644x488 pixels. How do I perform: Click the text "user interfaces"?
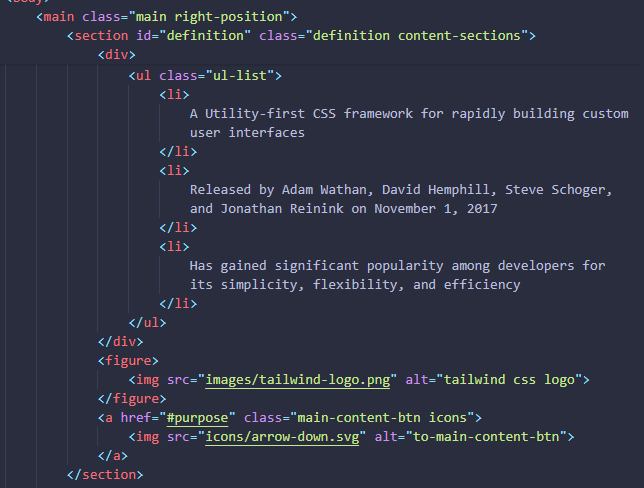click(247, 133)
